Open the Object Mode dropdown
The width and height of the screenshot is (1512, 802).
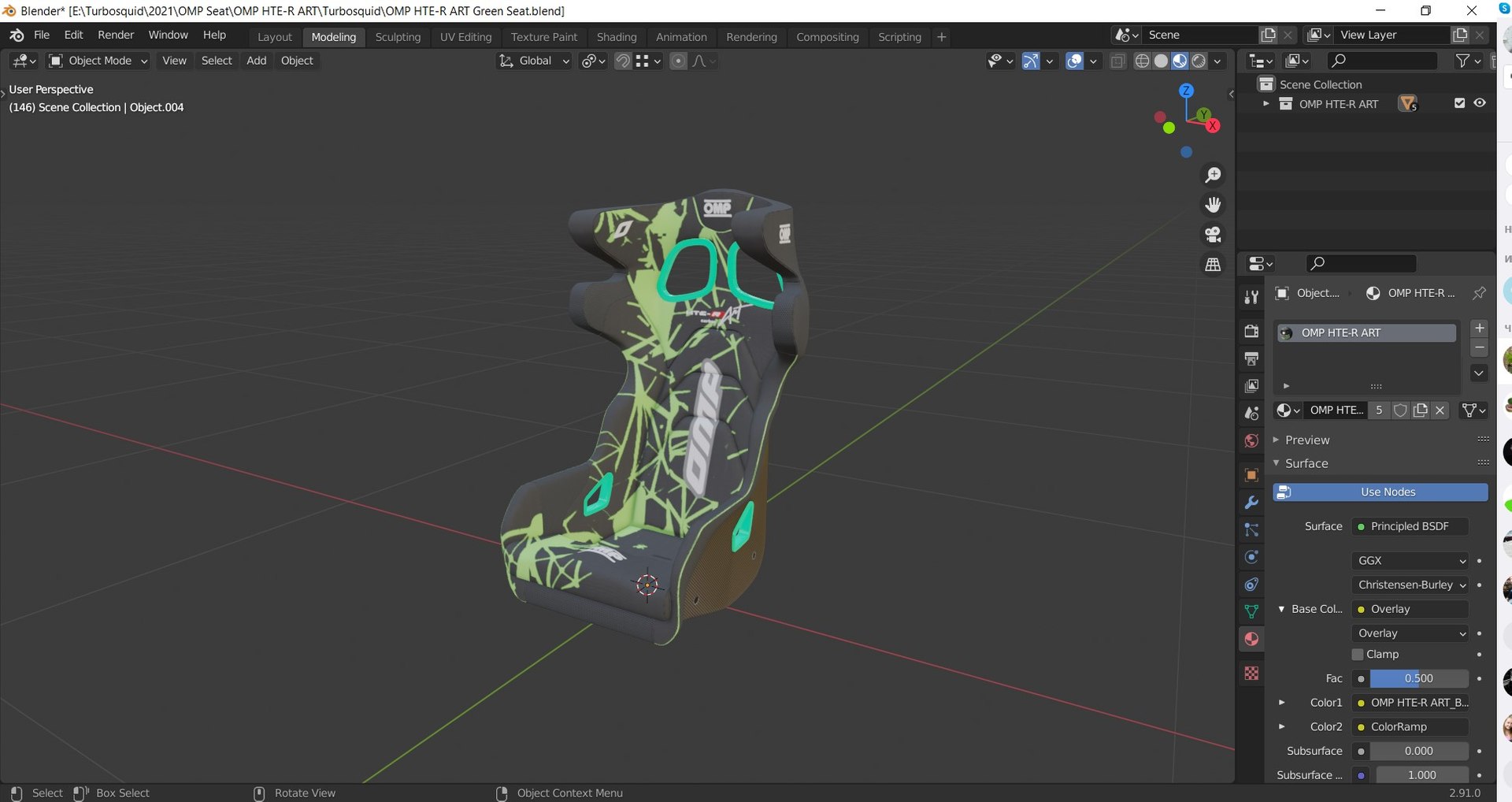(x=98, y=61)
